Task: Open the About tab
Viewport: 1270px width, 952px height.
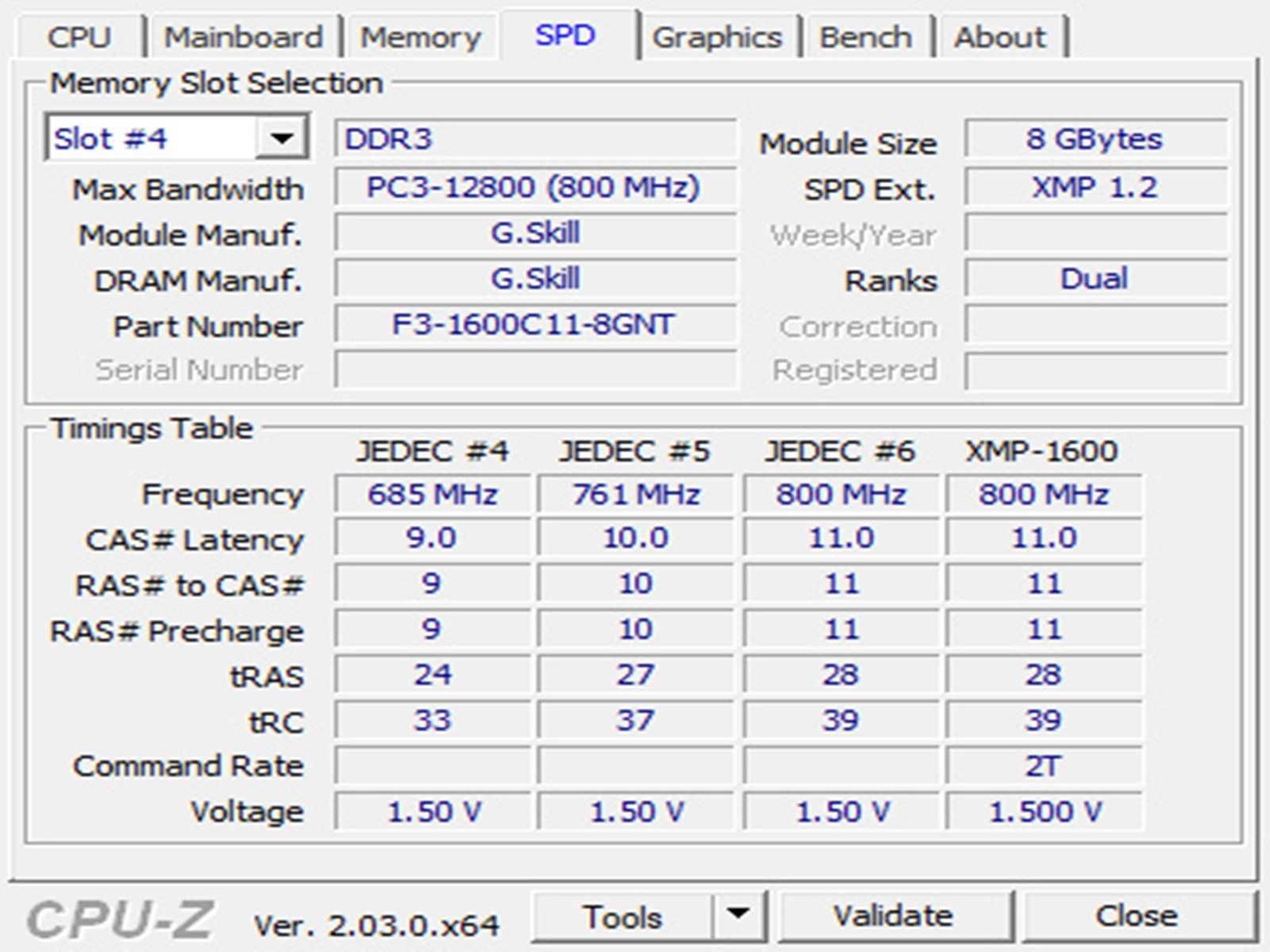Action: tap(1000, 36)
